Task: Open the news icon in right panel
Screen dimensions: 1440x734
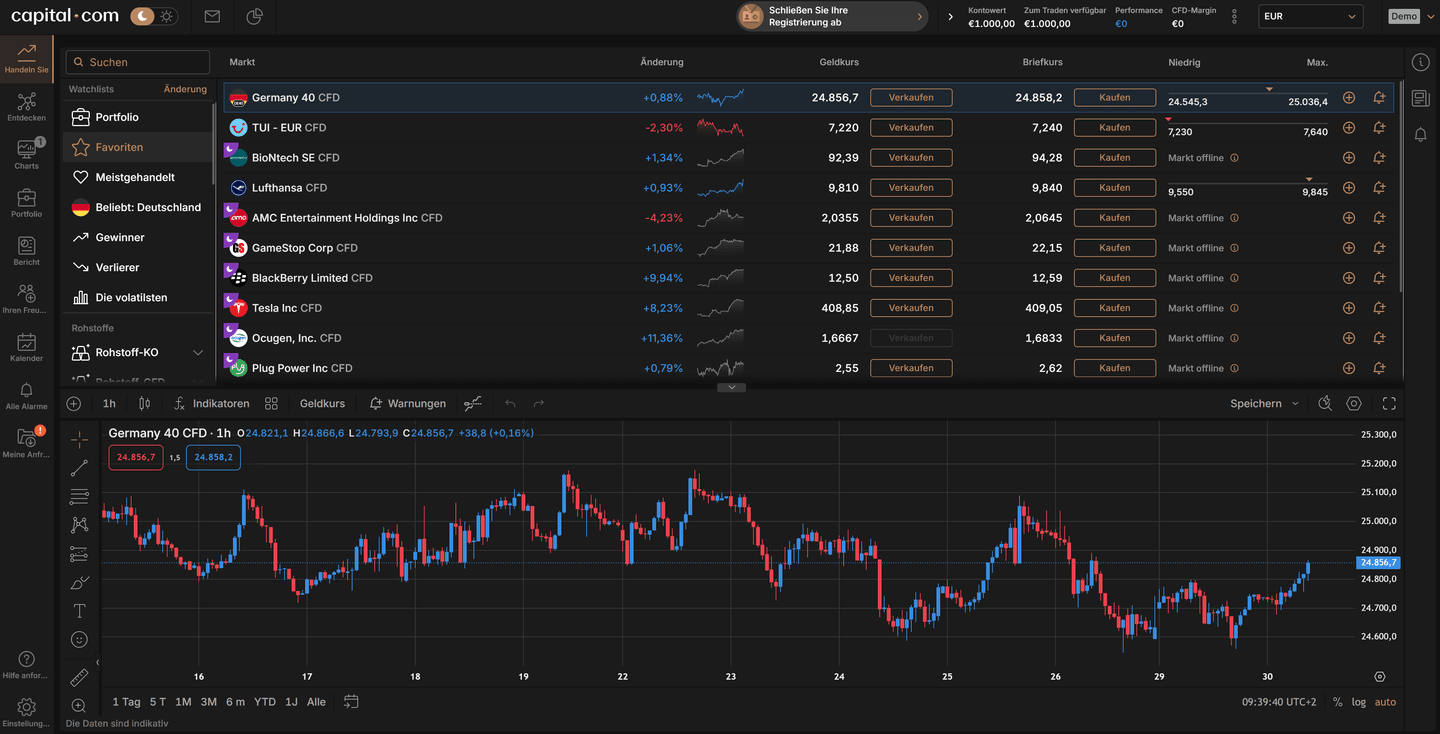Action: point(1420,98)
